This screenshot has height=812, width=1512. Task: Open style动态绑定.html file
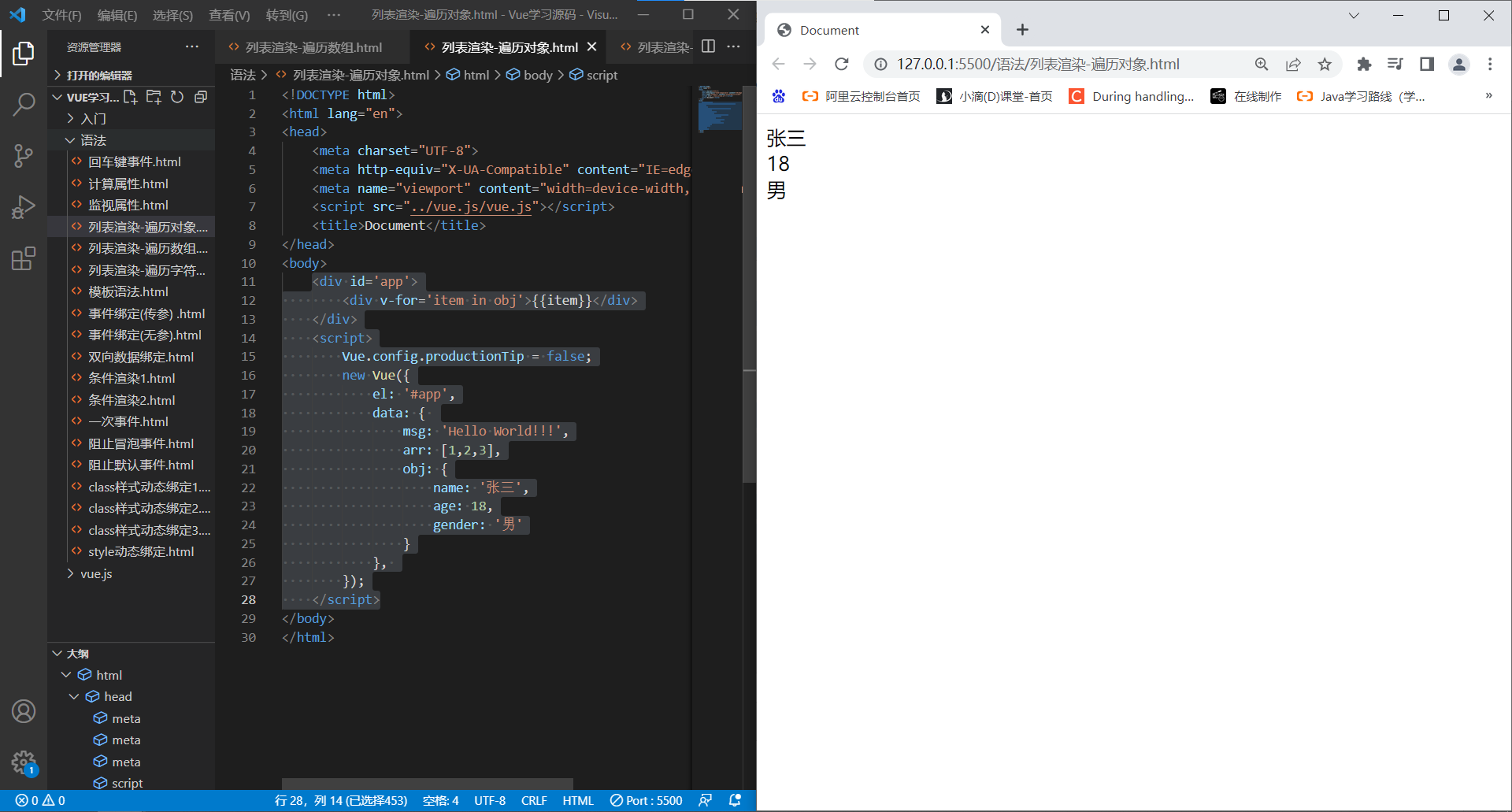point(141,551)
